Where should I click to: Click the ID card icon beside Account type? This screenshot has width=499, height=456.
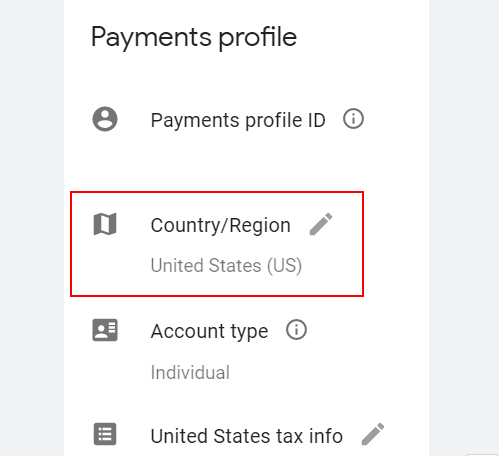point(105,330)
